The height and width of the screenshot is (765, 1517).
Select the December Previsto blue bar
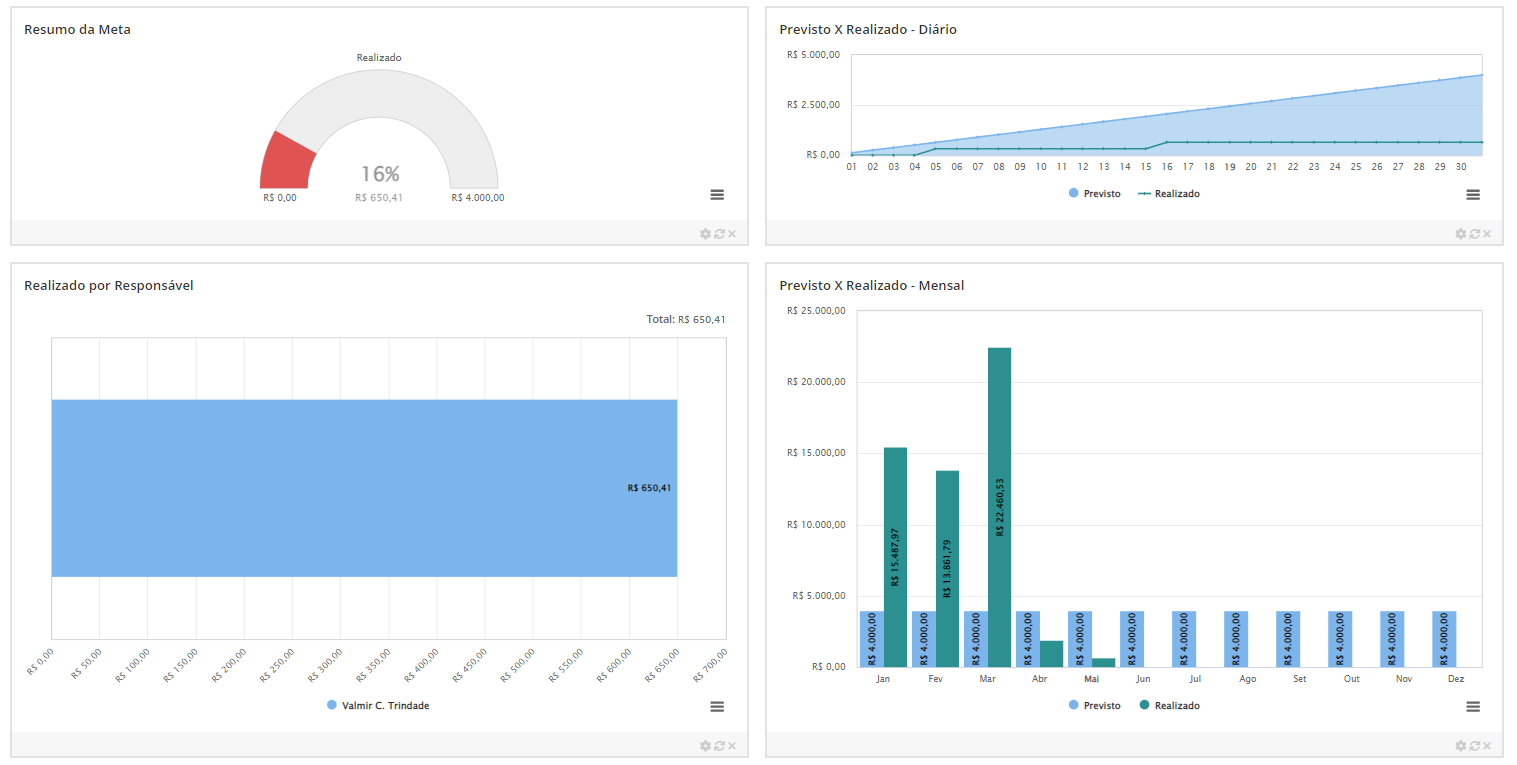[1443, 639]
